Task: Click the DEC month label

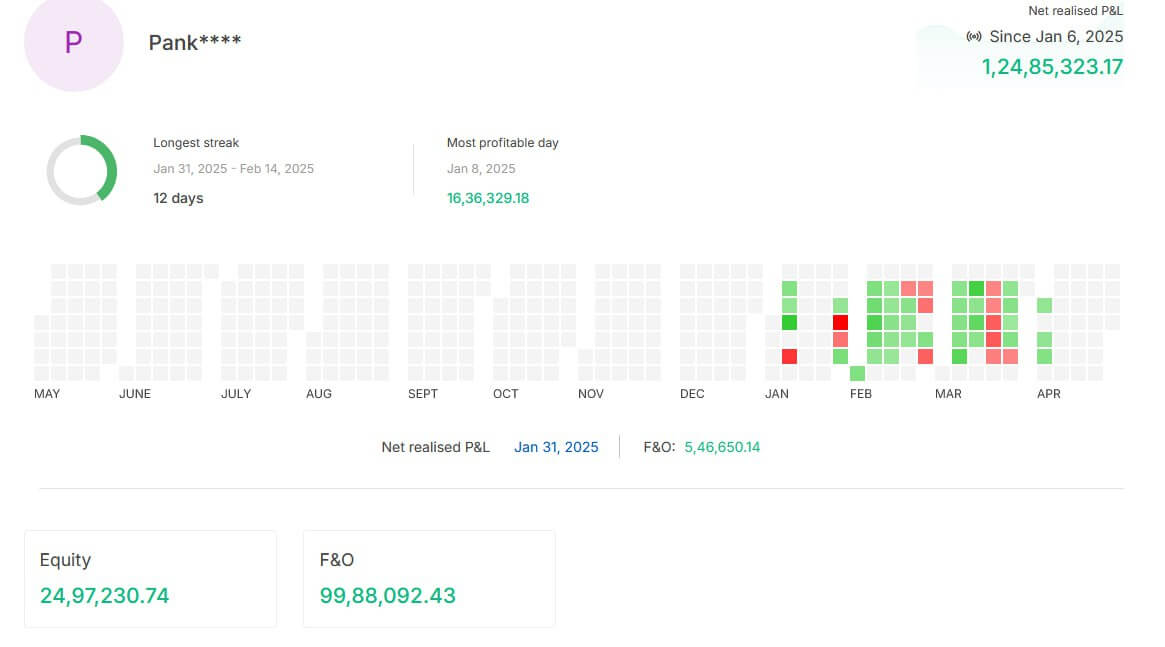Action: coord(692,394)
